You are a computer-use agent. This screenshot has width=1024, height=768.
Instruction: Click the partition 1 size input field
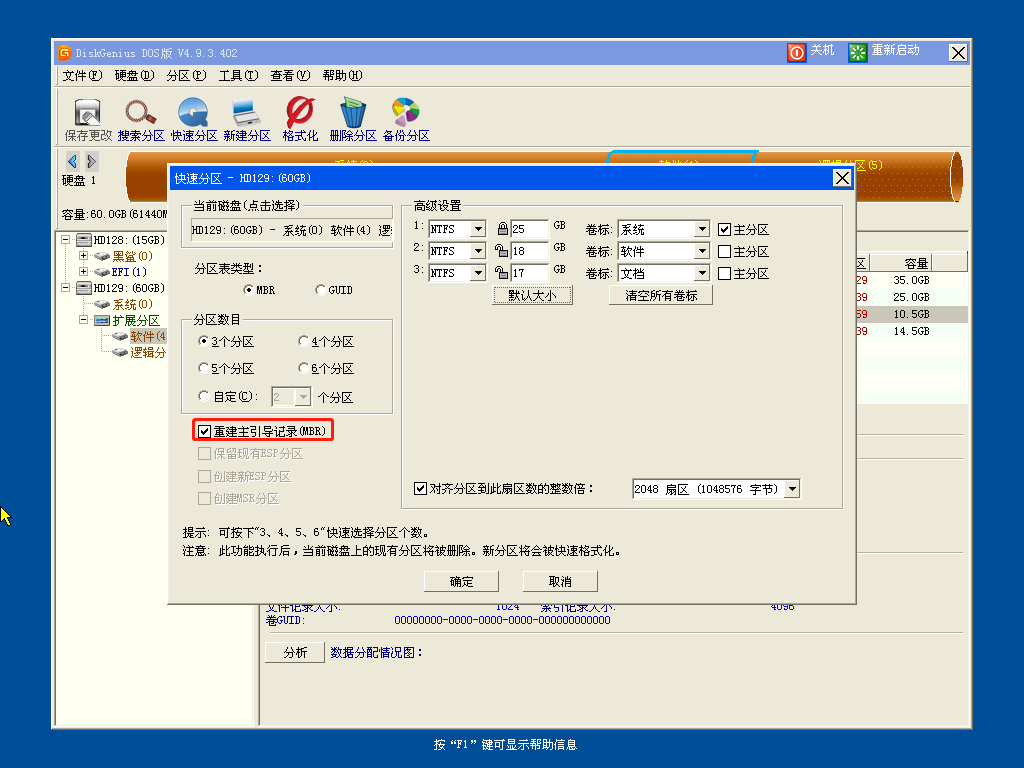(529, 229)
